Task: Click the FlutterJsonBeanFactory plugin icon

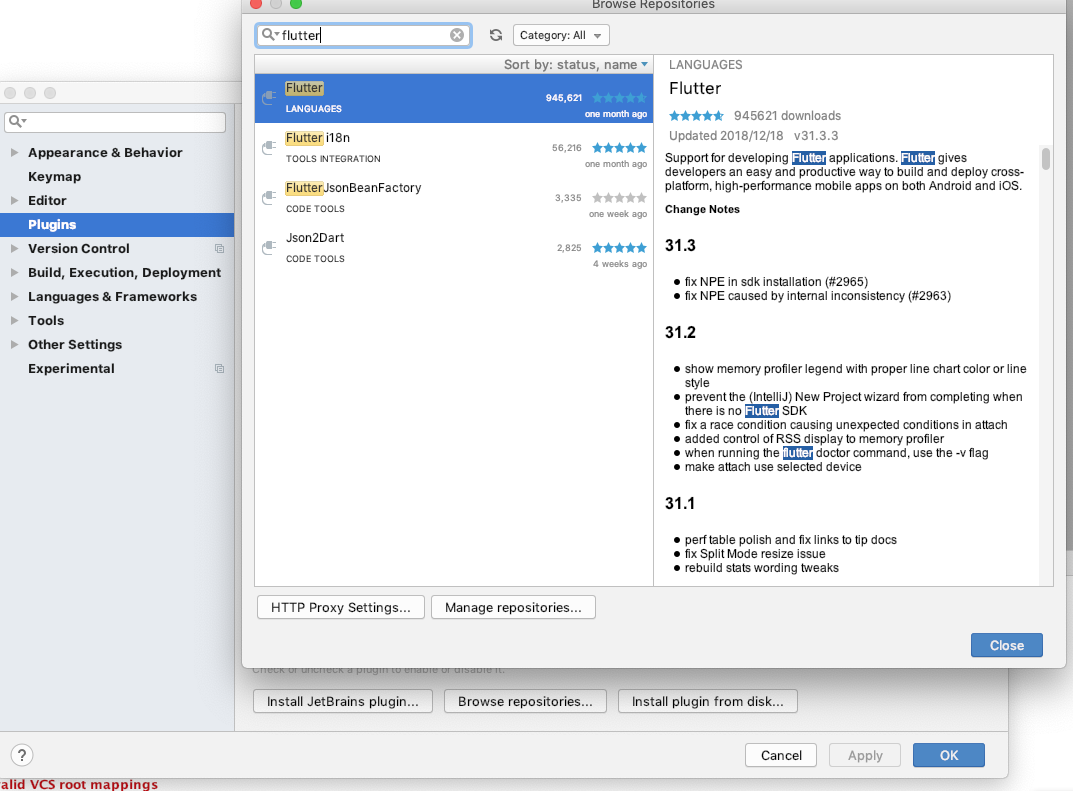Action: (269, 198)
